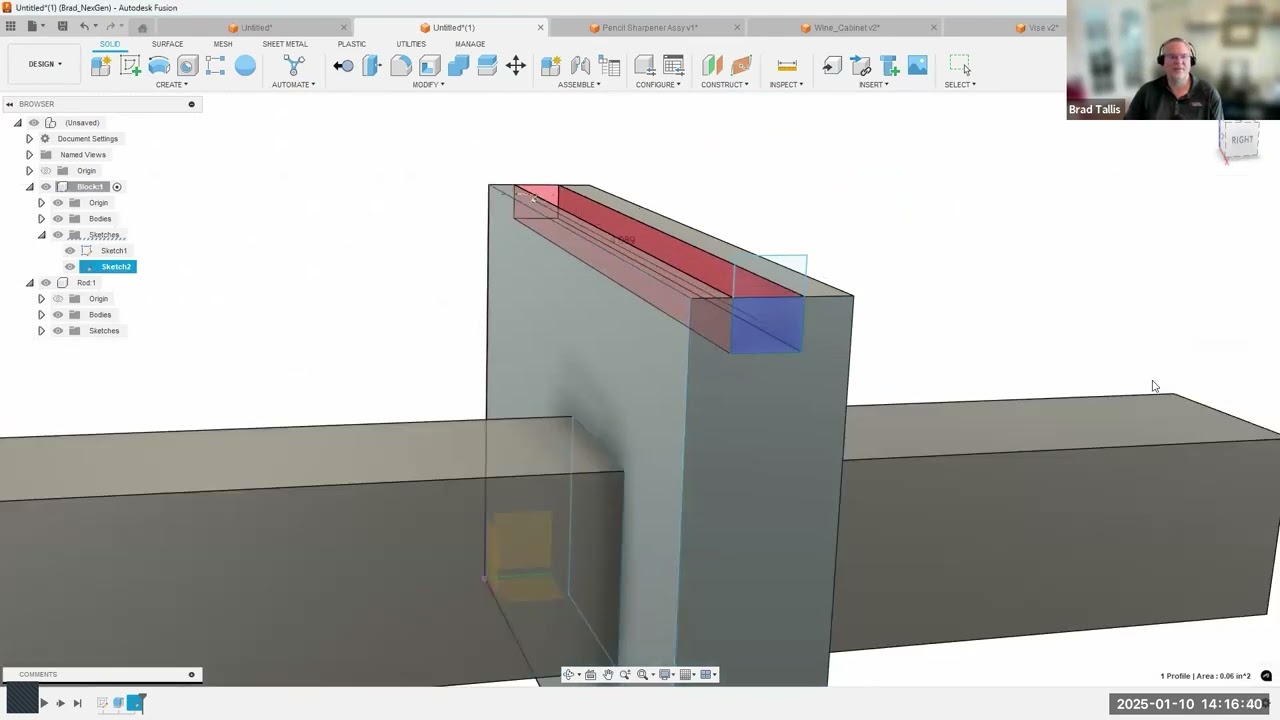
Task: Click the Measure tool icon
Action: [x=787, y=66]
